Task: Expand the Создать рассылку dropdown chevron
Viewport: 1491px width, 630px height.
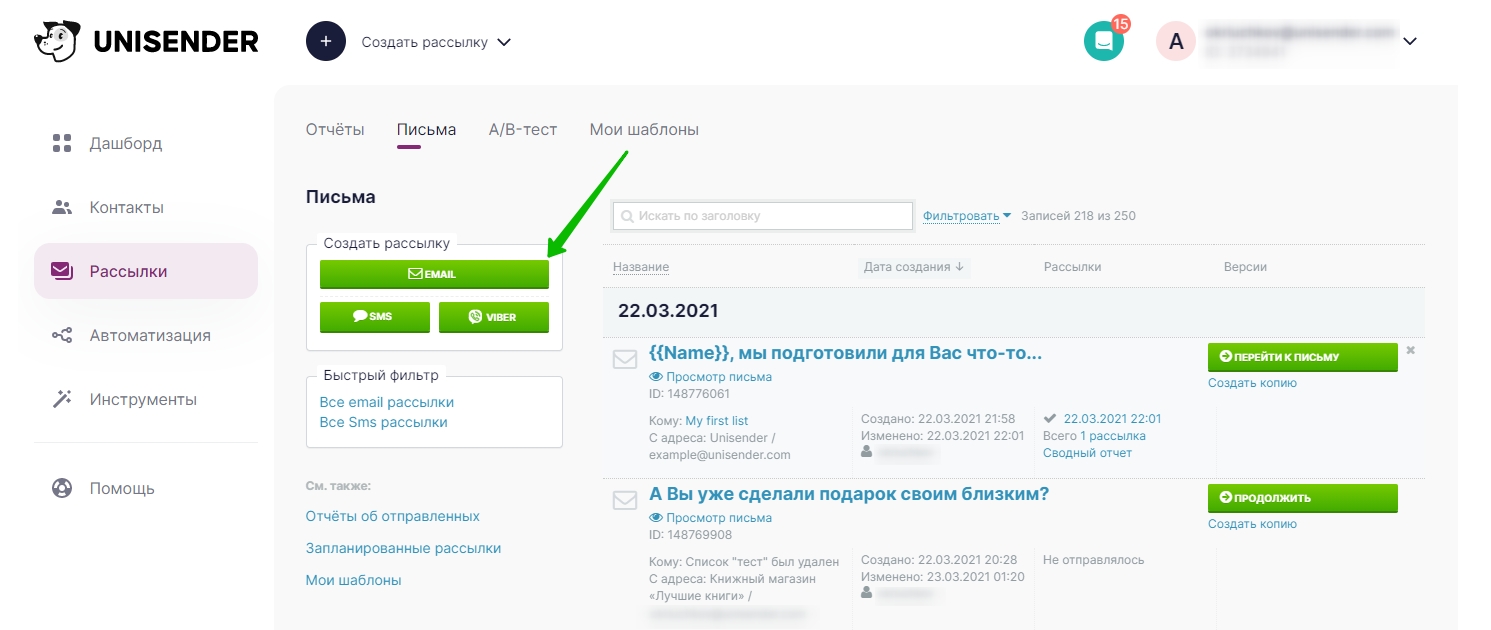Action: coord(504,43)
